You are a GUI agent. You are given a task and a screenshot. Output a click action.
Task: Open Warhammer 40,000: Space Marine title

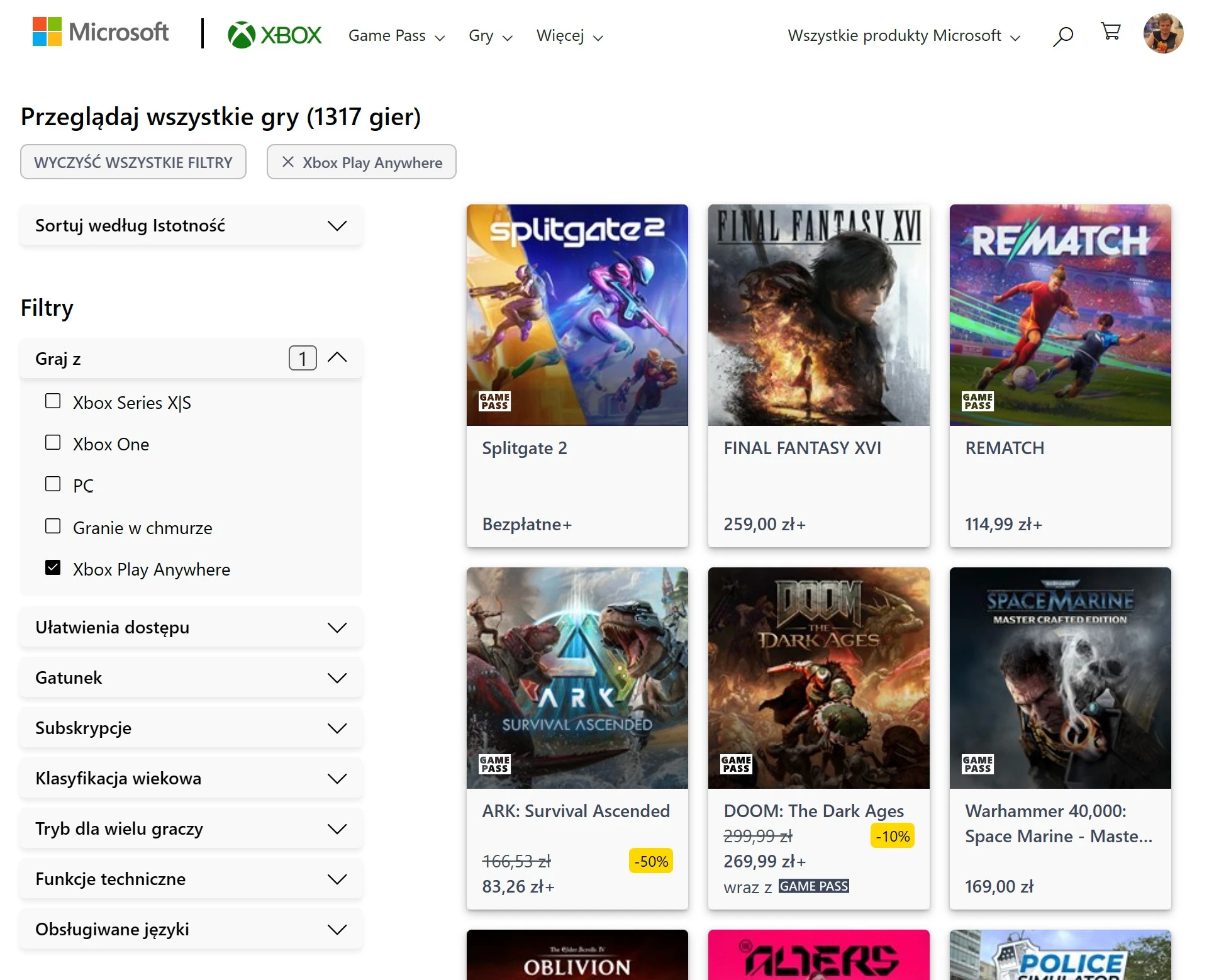[1059, 823]
